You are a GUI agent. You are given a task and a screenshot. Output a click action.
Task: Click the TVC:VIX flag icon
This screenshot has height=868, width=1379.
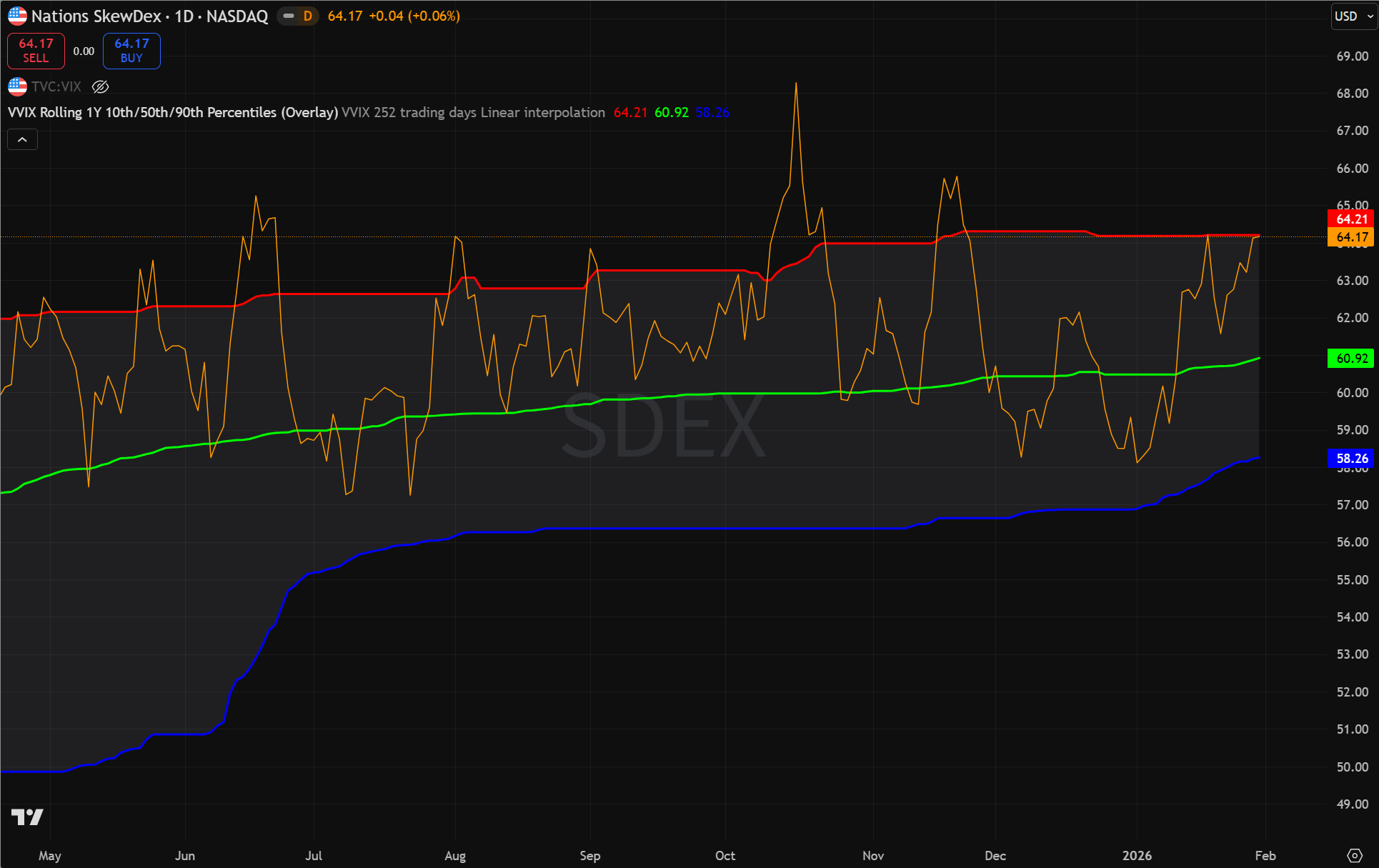17,86
